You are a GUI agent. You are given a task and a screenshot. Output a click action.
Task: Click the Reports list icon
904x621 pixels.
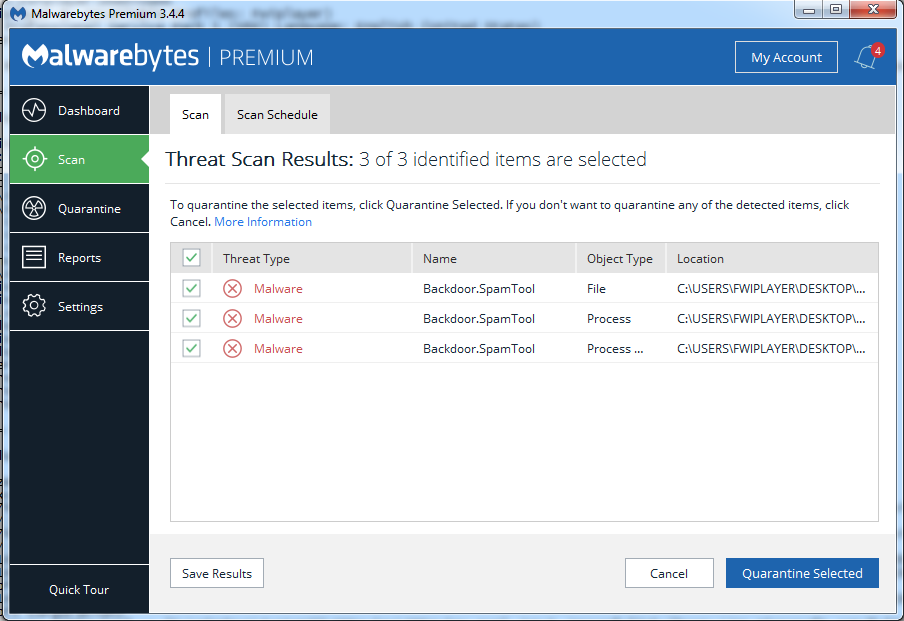[35, 258]
